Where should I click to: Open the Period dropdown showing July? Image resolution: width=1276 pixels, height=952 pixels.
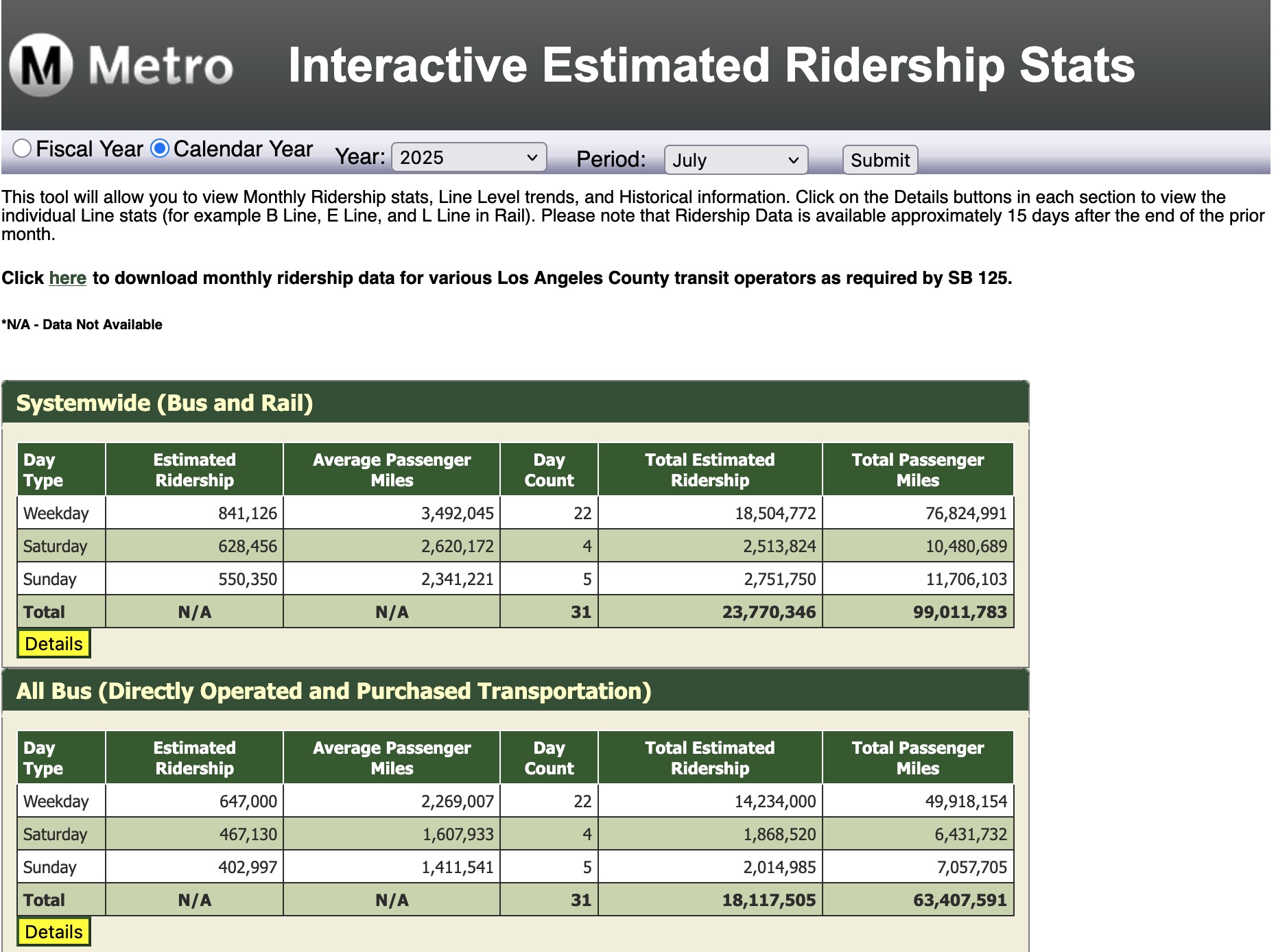coord(735,160)
